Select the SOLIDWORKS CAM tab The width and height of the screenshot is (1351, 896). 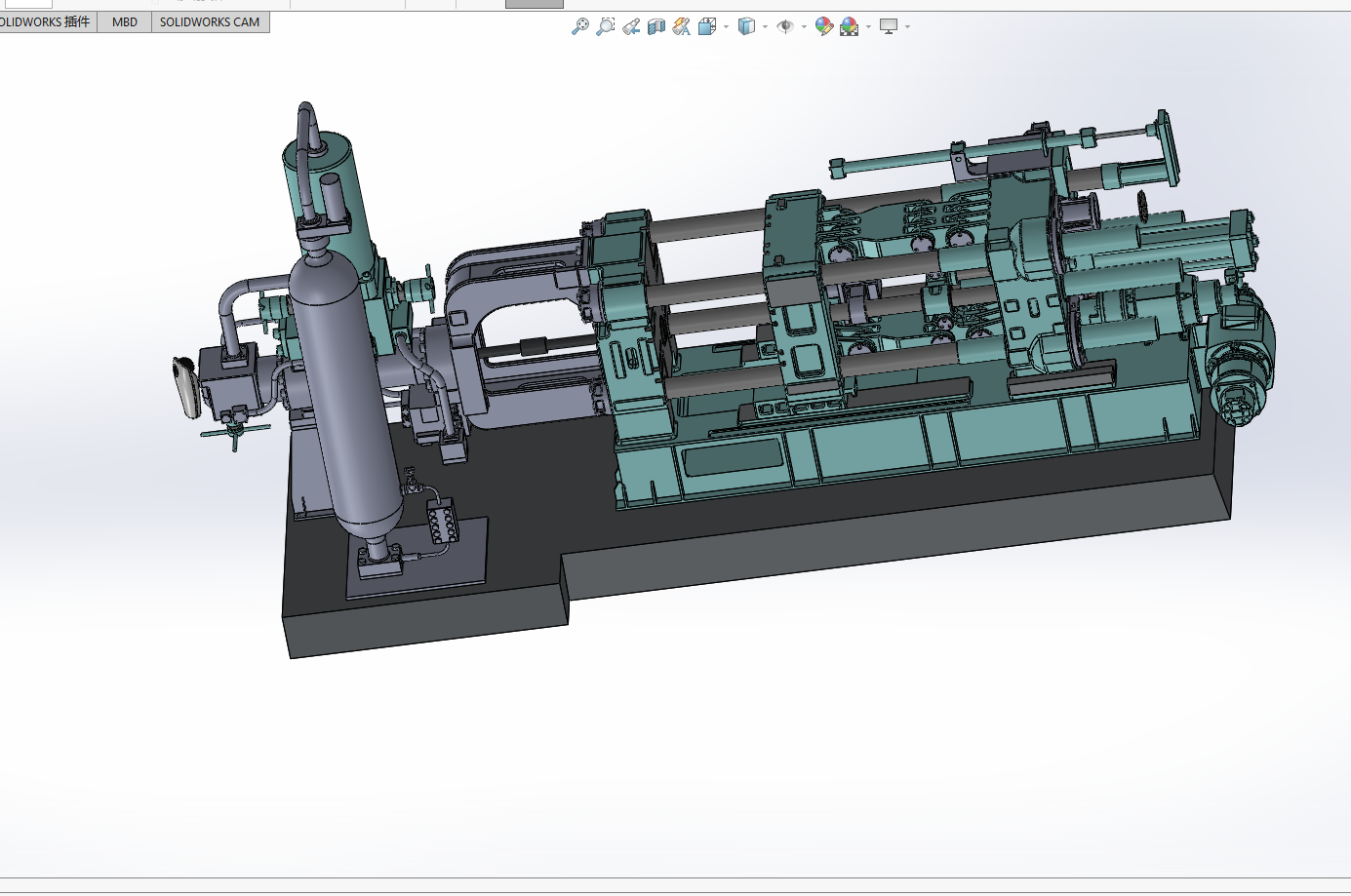210,21
